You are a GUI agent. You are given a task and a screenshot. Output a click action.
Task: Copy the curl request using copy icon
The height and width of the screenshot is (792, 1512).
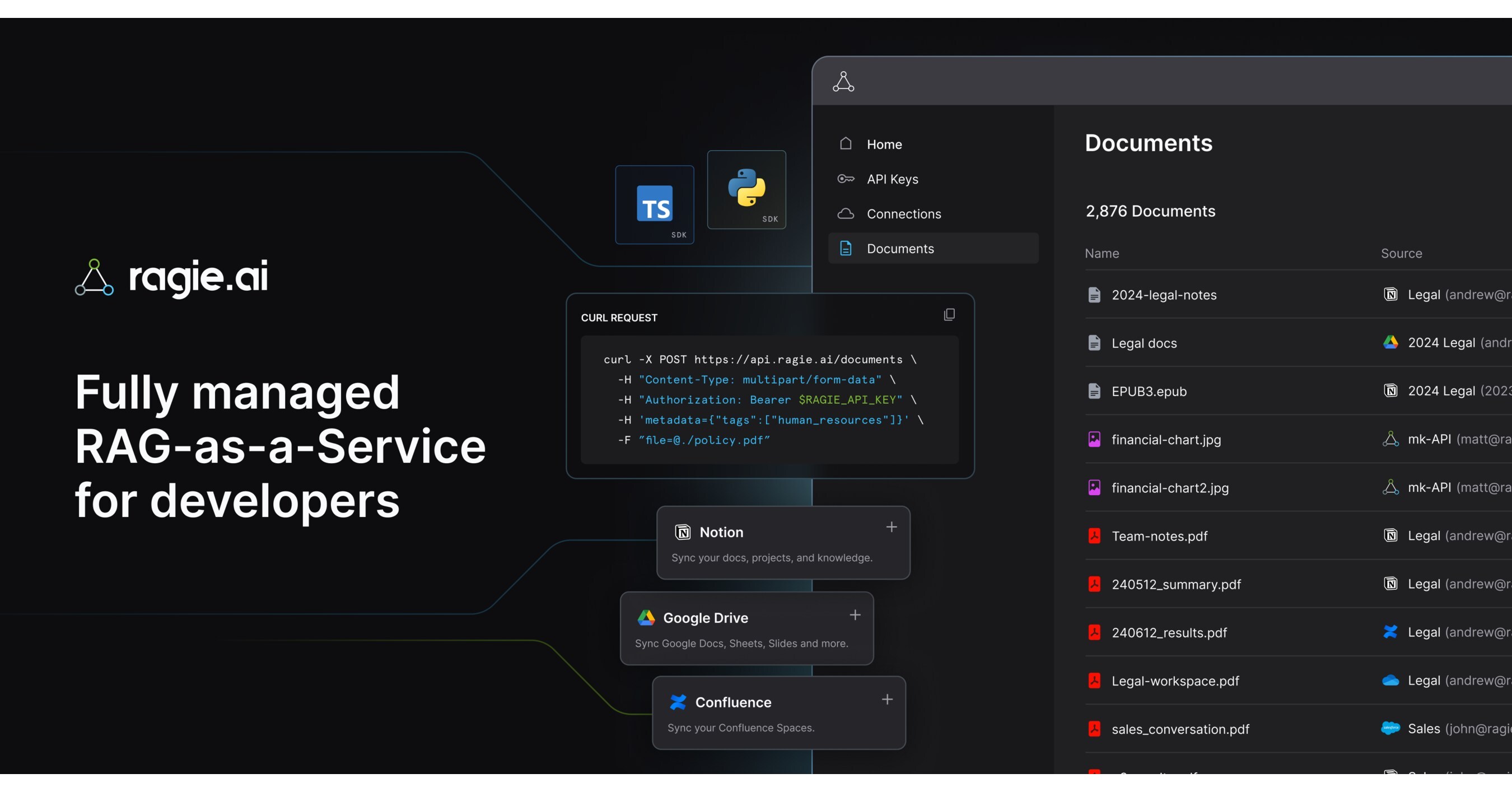(949, 315)
